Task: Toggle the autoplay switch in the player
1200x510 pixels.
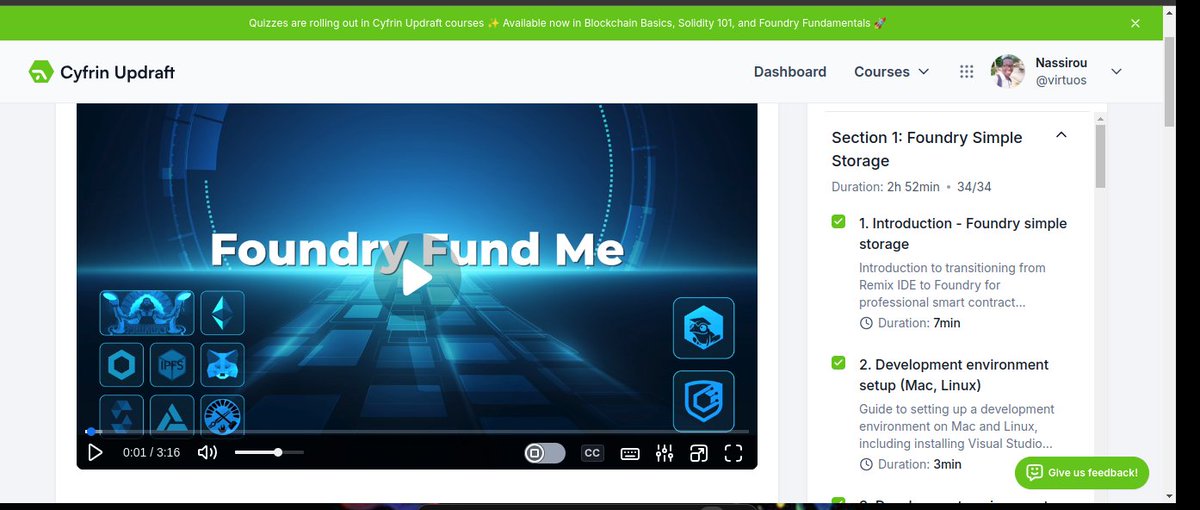Action: 545,453
